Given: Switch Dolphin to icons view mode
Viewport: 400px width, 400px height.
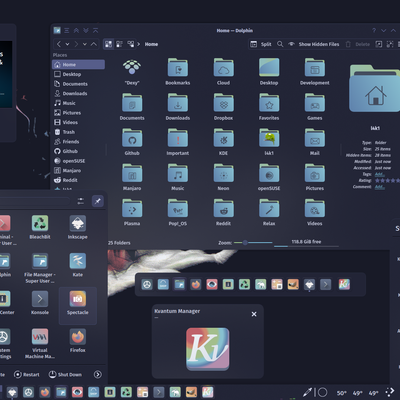Looking at the screenshot, I should point(108,44).
